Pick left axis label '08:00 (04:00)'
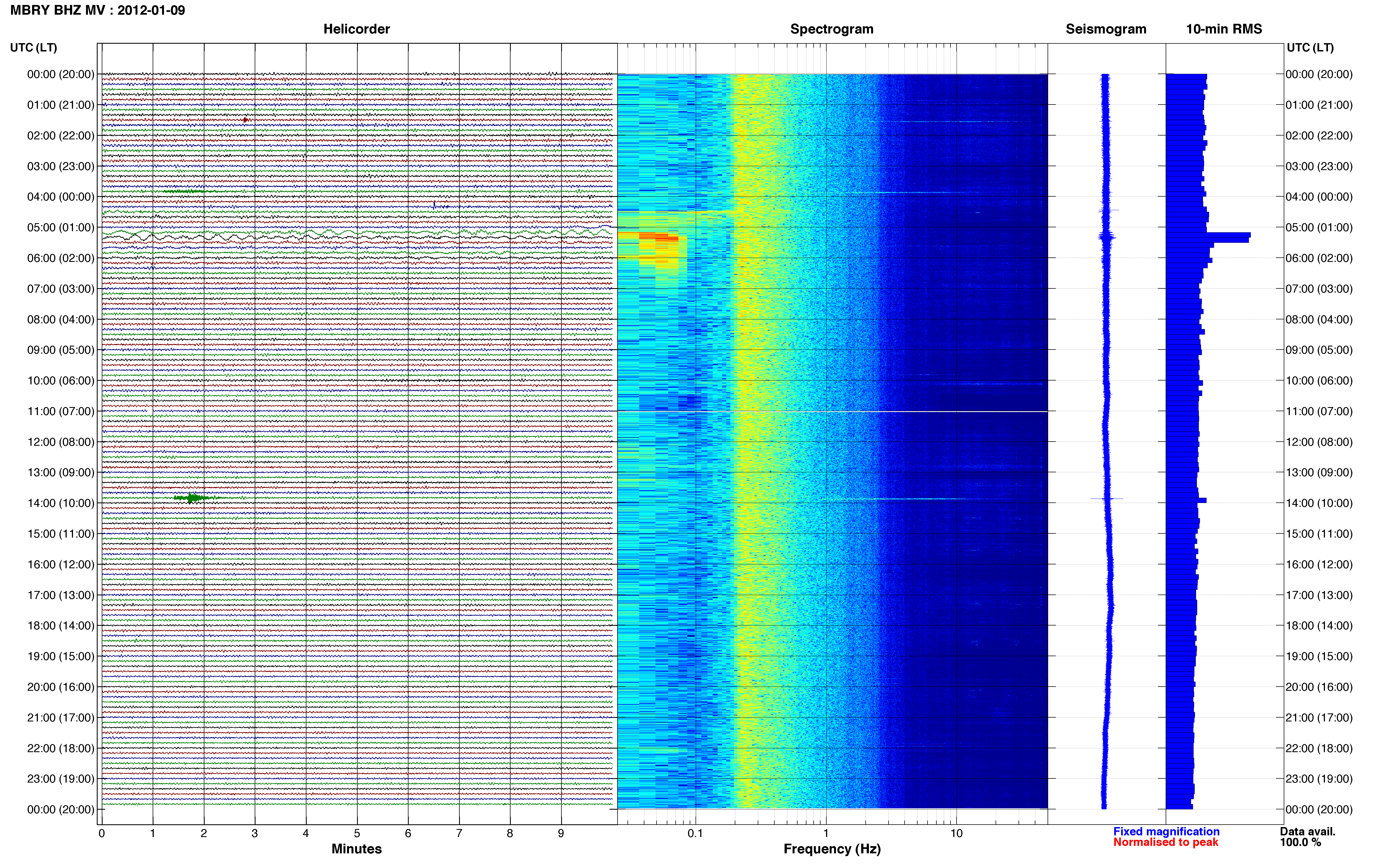The height and width of the screenshot is (868, 1388). pos(61,319)
